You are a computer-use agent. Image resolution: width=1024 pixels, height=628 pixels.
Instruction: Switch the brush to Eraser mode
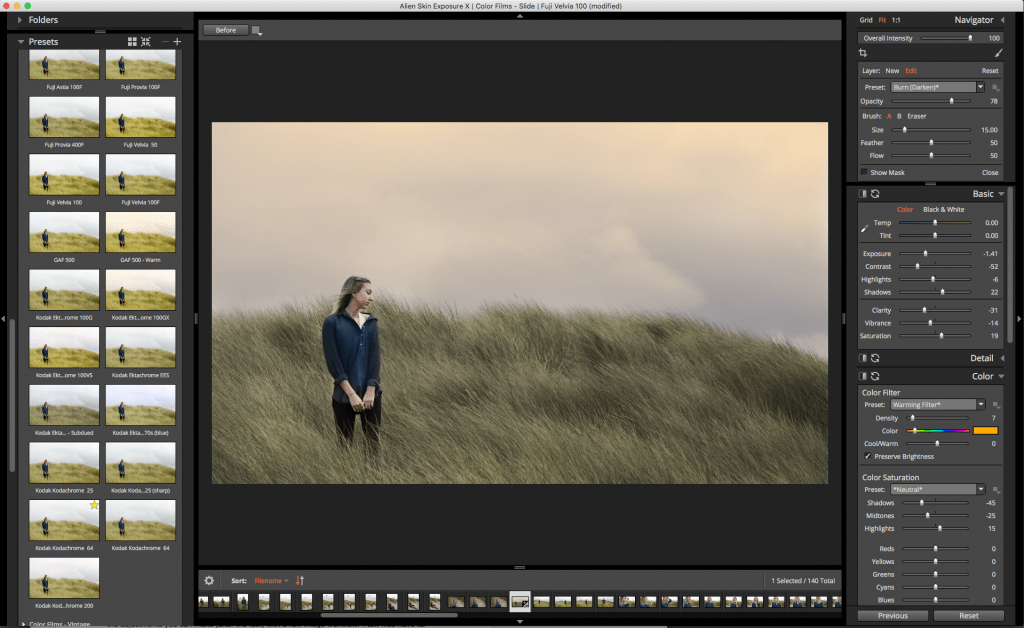tap(916, 116)
